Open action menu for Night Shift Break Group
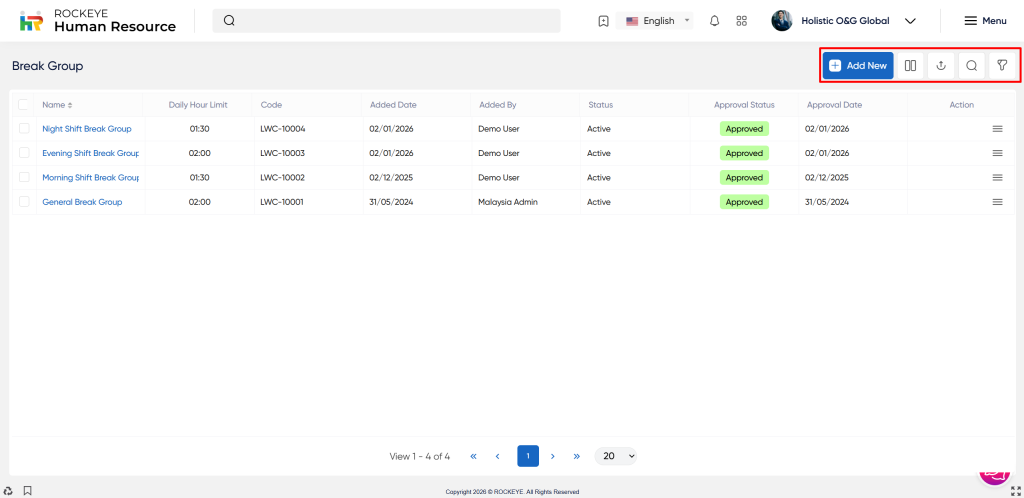 click(996, 129)
